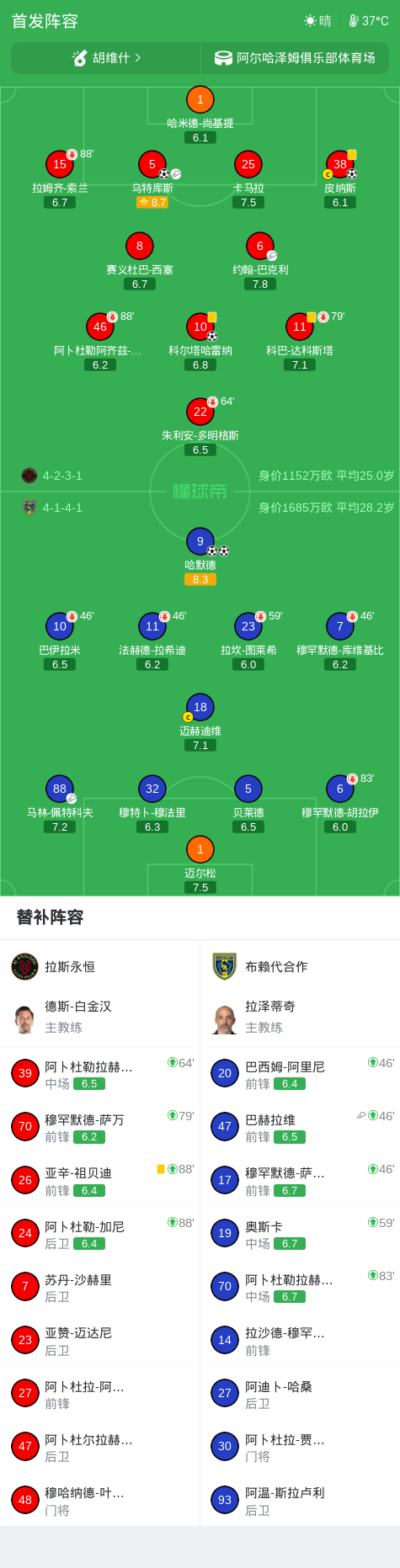The image size is (400, 1568).
Task: Tap goalkeeper 哈米德-尚基提 jersey icon
Action: 200,99
